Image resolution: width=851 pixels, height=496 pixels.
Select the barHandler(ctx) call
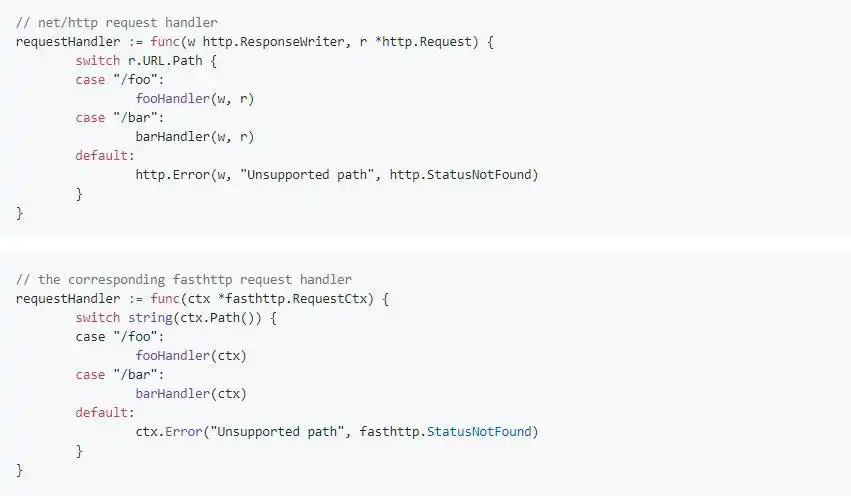(x=191, y=393)
